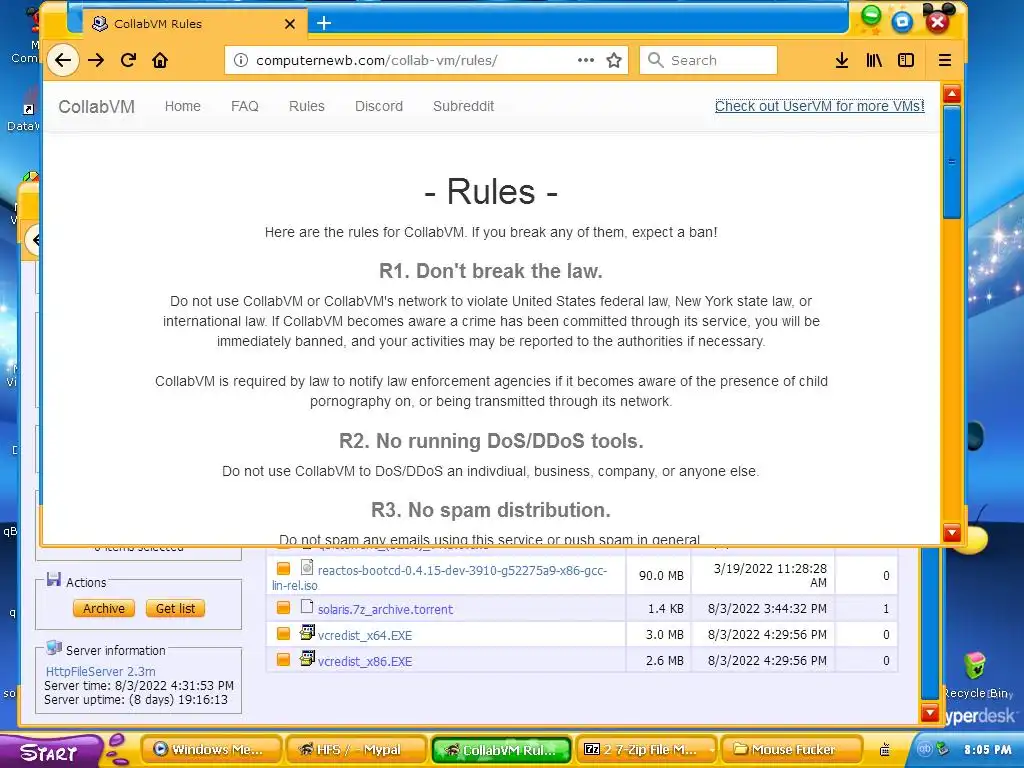The width and height of the screenshot is (1024, 768).
Task: Click browser scrollbar up arrow
Action: coord(952,94)
